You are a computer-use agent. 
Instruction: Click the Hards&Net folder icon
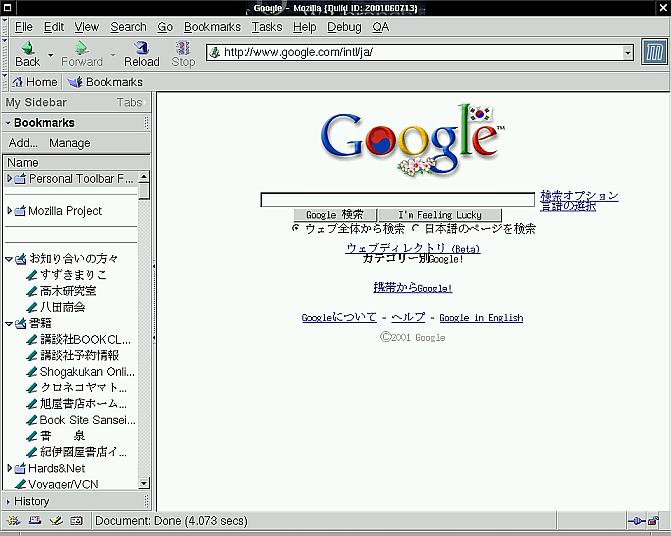[20, 468]
